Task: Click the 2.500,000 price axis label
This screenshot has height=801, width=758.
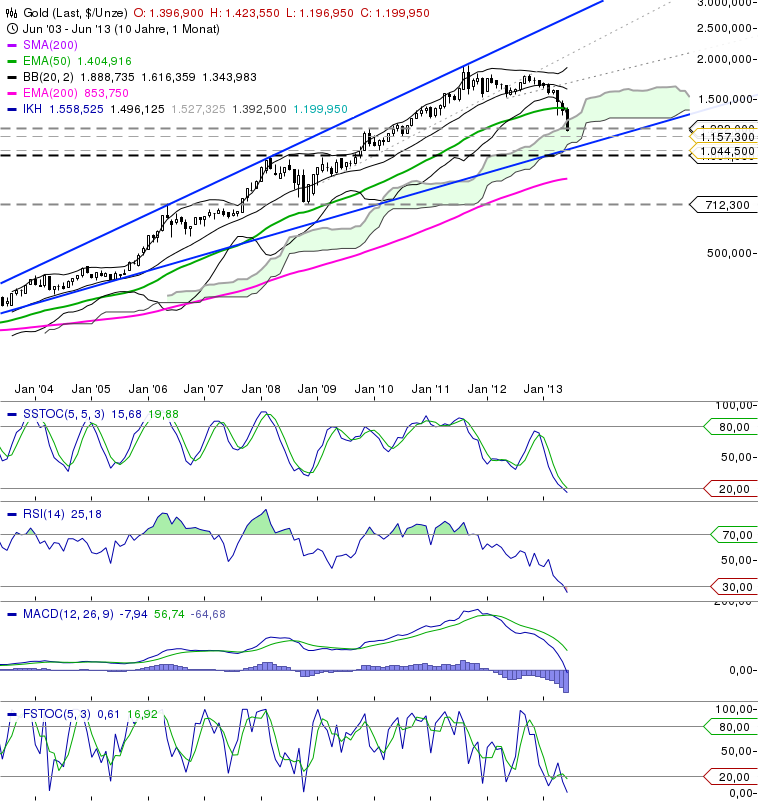Action: [x=725, y=28]
